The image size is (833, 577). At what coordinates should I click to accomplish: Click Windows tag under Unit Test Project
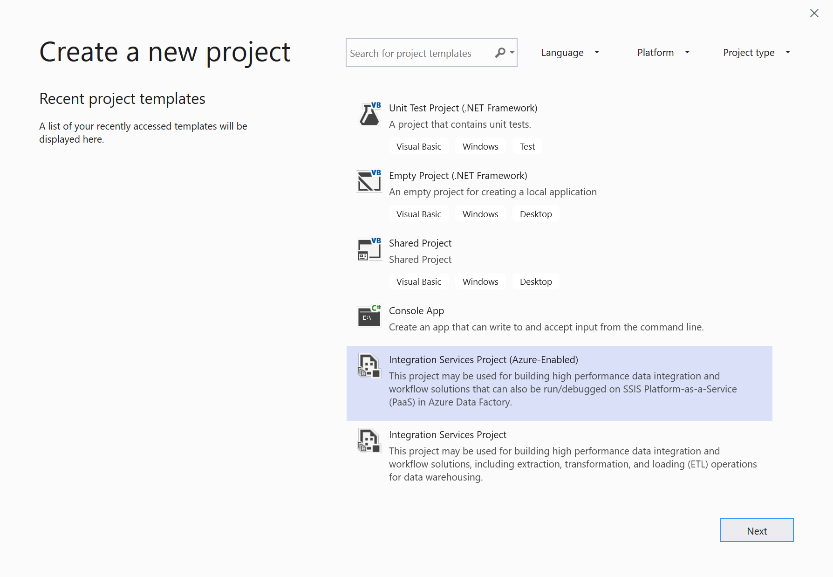click(x=480, y=147)
